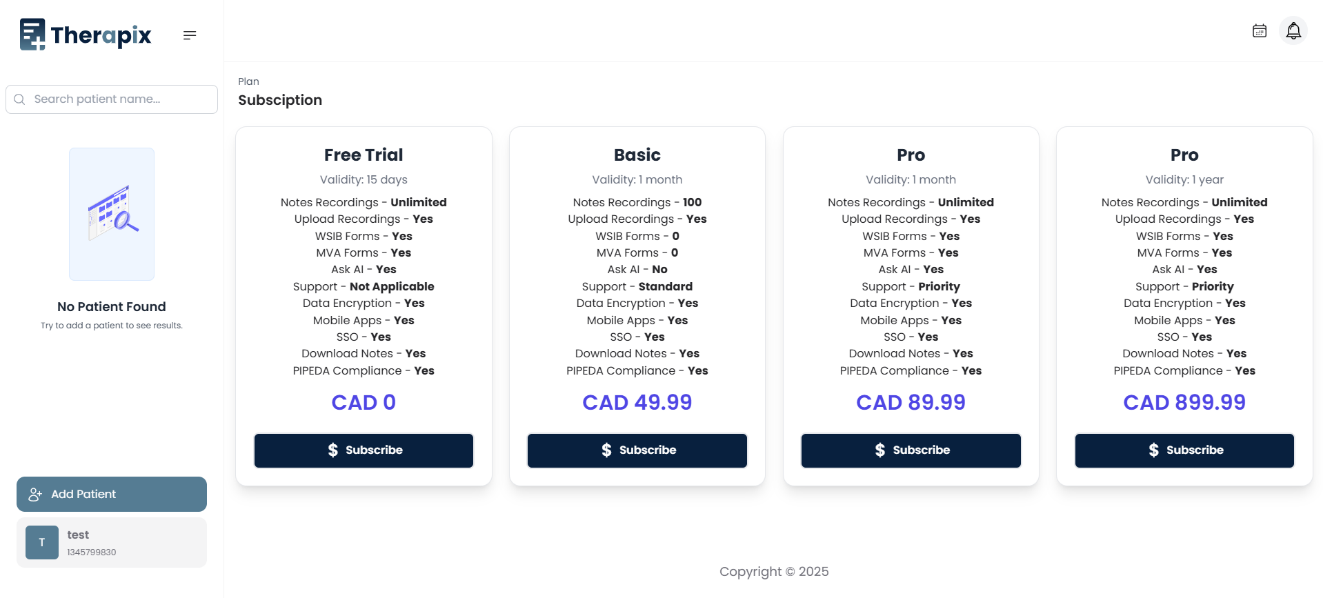Click the T avatar next to patient test

(41, 542)
